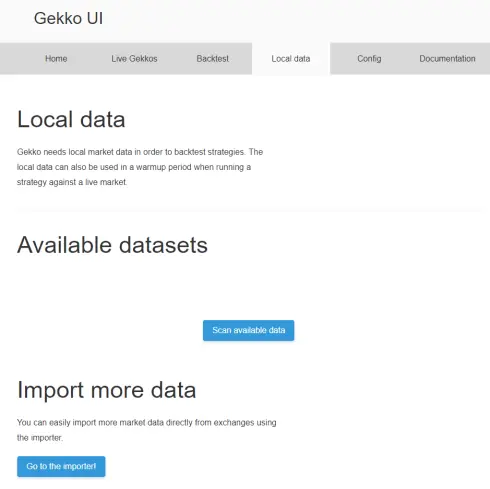Switch to Live Gekkos tab

point(134,59)
